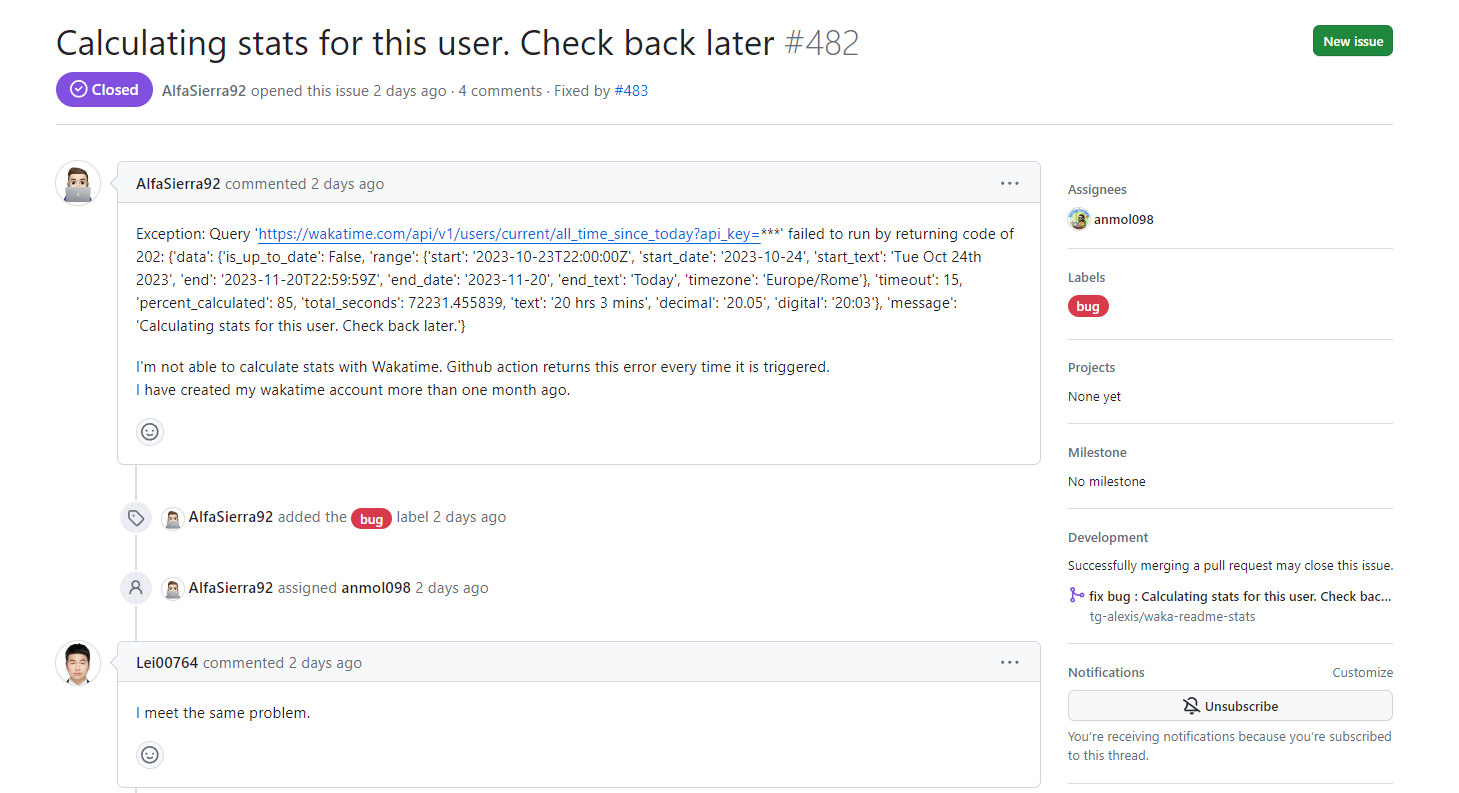Open the #483 fix pull request link
Image resolution: width=1459 pixels, height=793 pixels.
631,90
